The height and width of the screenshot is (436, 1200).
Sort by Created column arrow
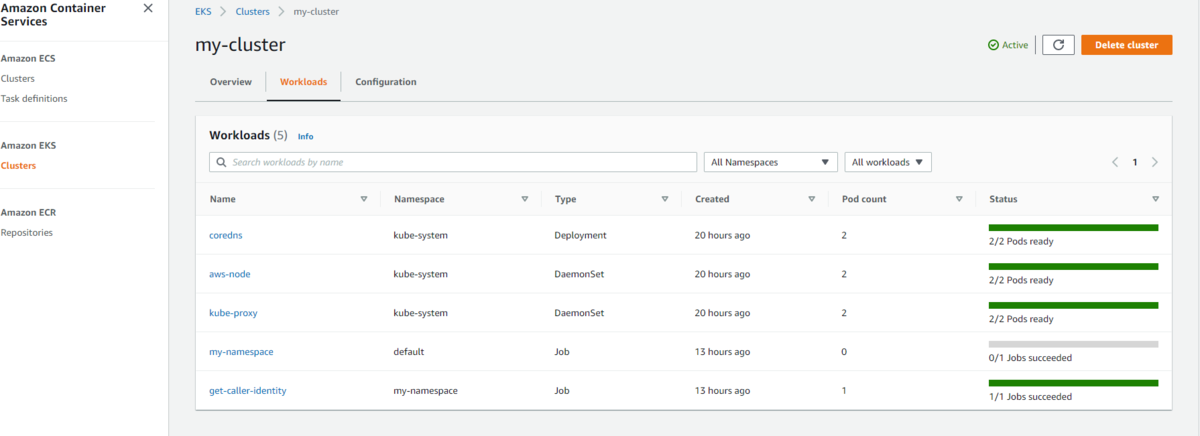812,199
